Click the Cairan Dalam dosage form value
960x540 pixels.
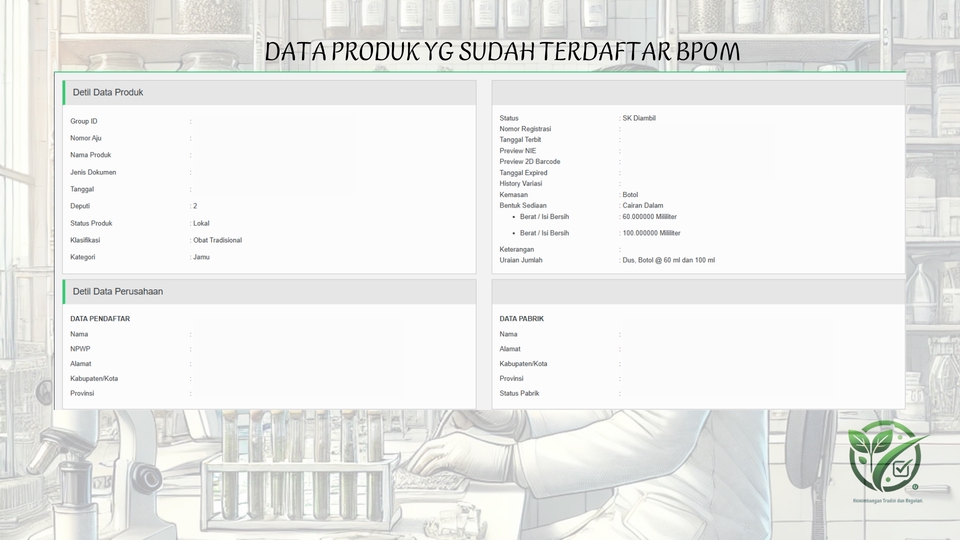[642, 205]
